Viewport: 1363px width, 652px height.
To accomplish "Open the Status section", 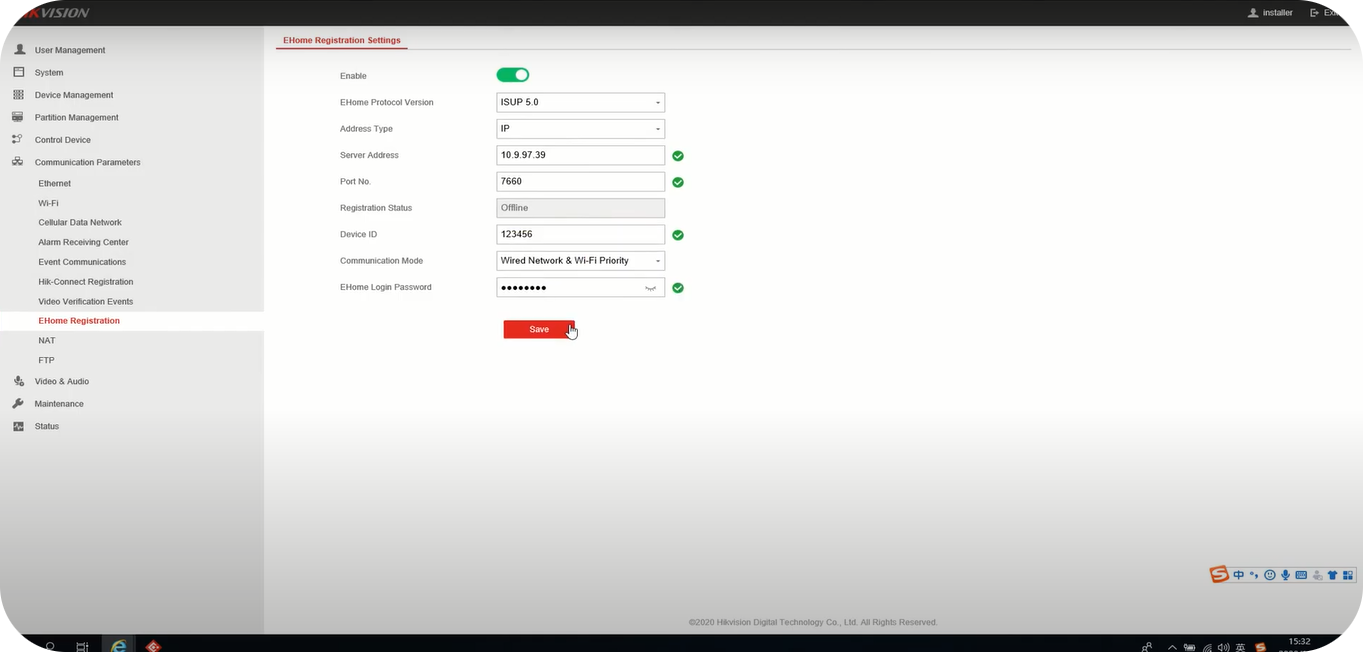I will (46, 426).
